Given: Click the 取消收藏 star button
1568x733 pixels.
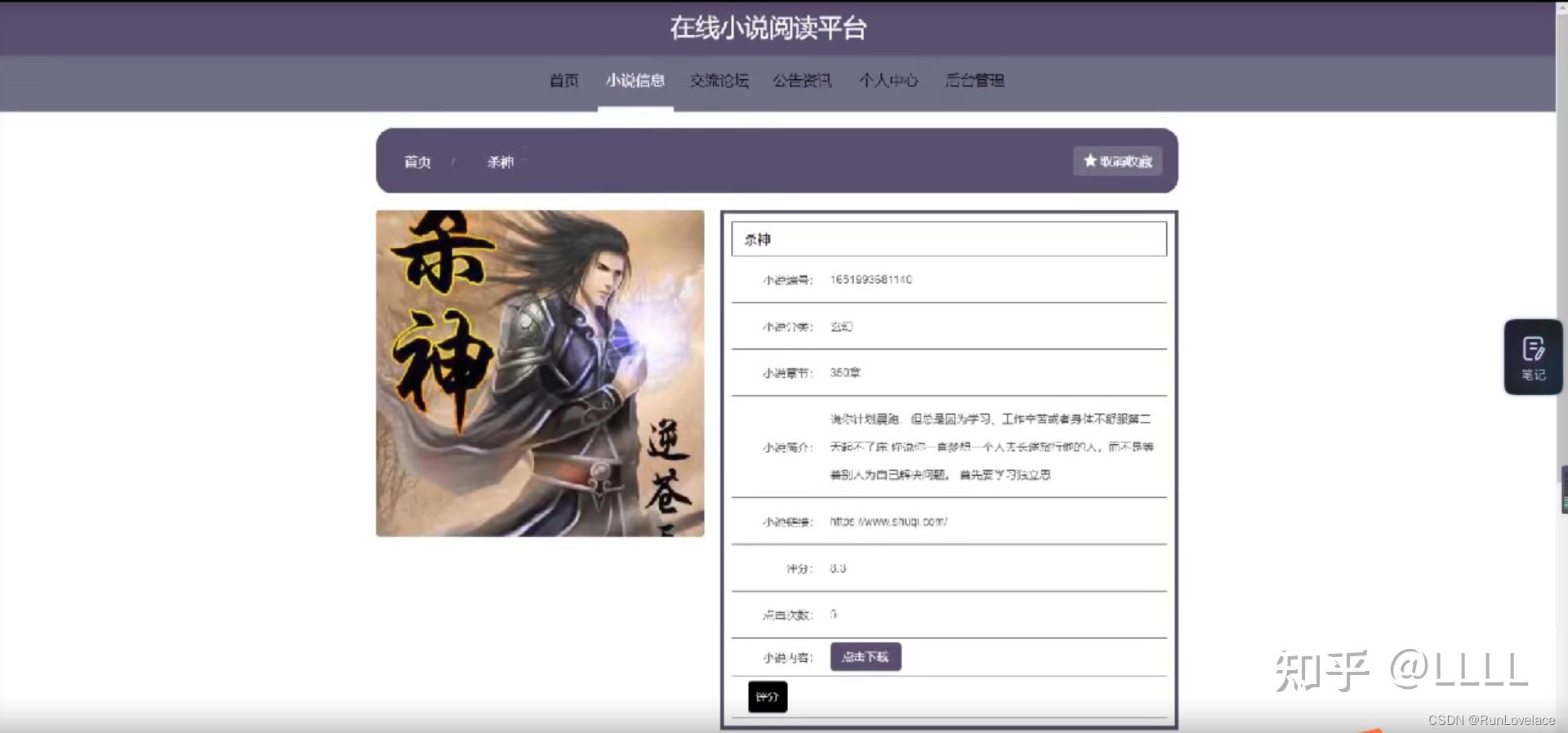Looking at the screenshot, I should 1117,161.
